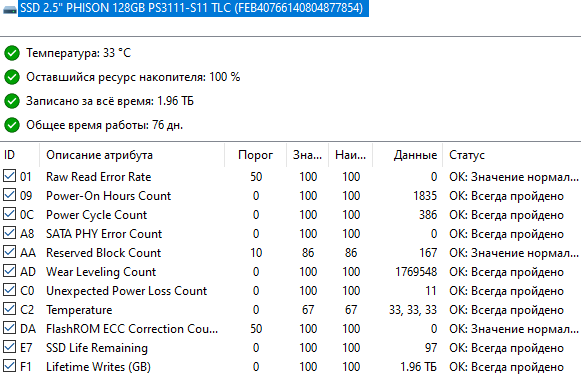Click threshold value 10 in Reserved Block Count row

[256, 253]
